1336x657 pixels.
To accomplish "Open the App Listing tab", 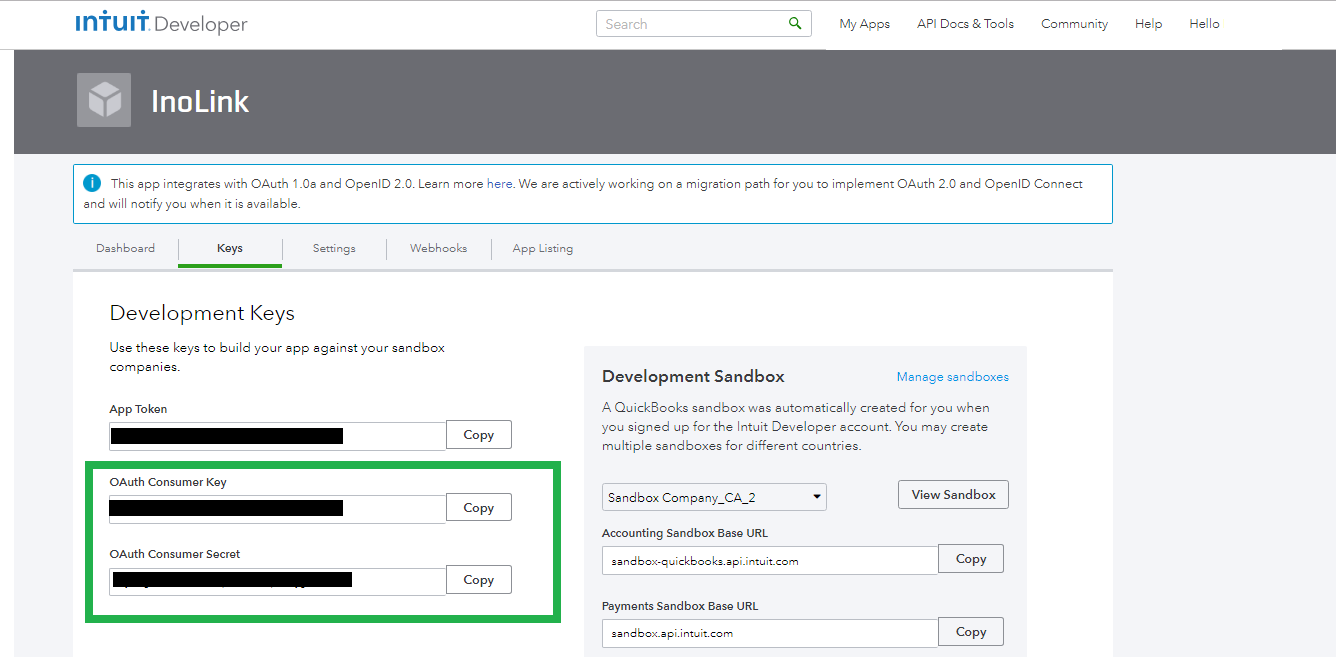I will pos(543,248).
